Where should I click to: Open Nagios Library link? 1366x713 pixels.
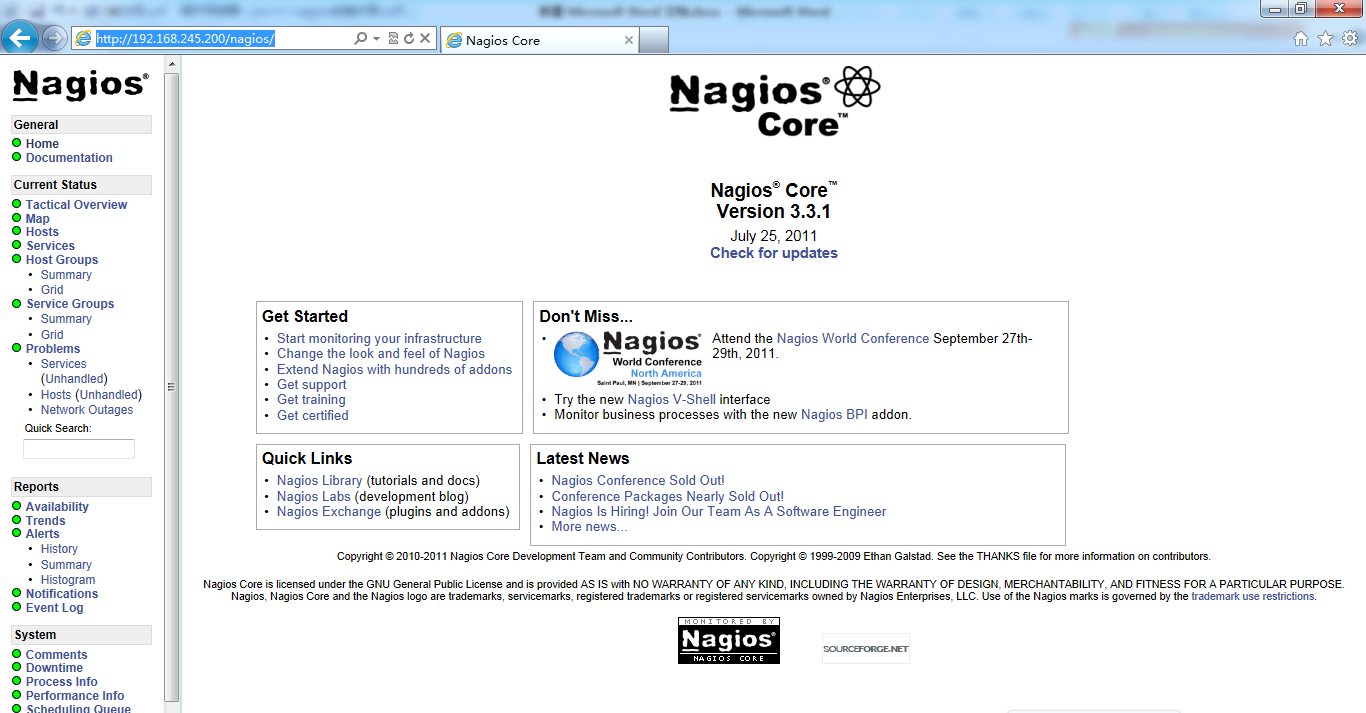click(320, 481)
